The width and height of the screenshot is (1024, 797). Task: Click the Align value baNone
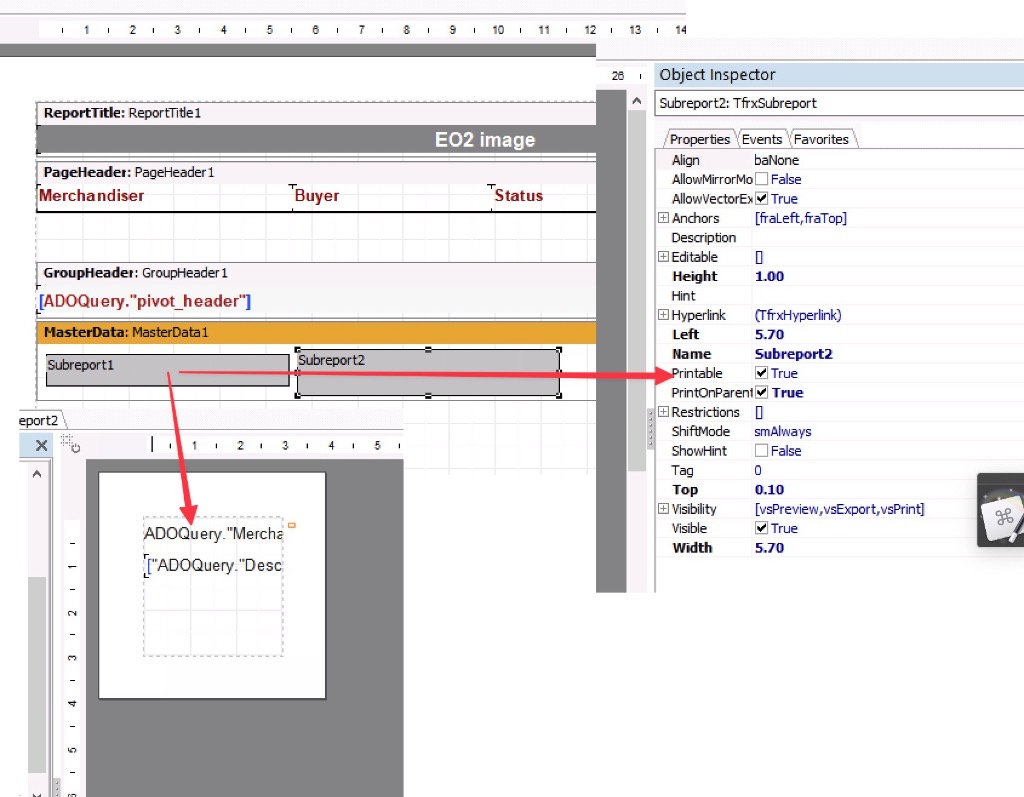[x=776, y=160]
